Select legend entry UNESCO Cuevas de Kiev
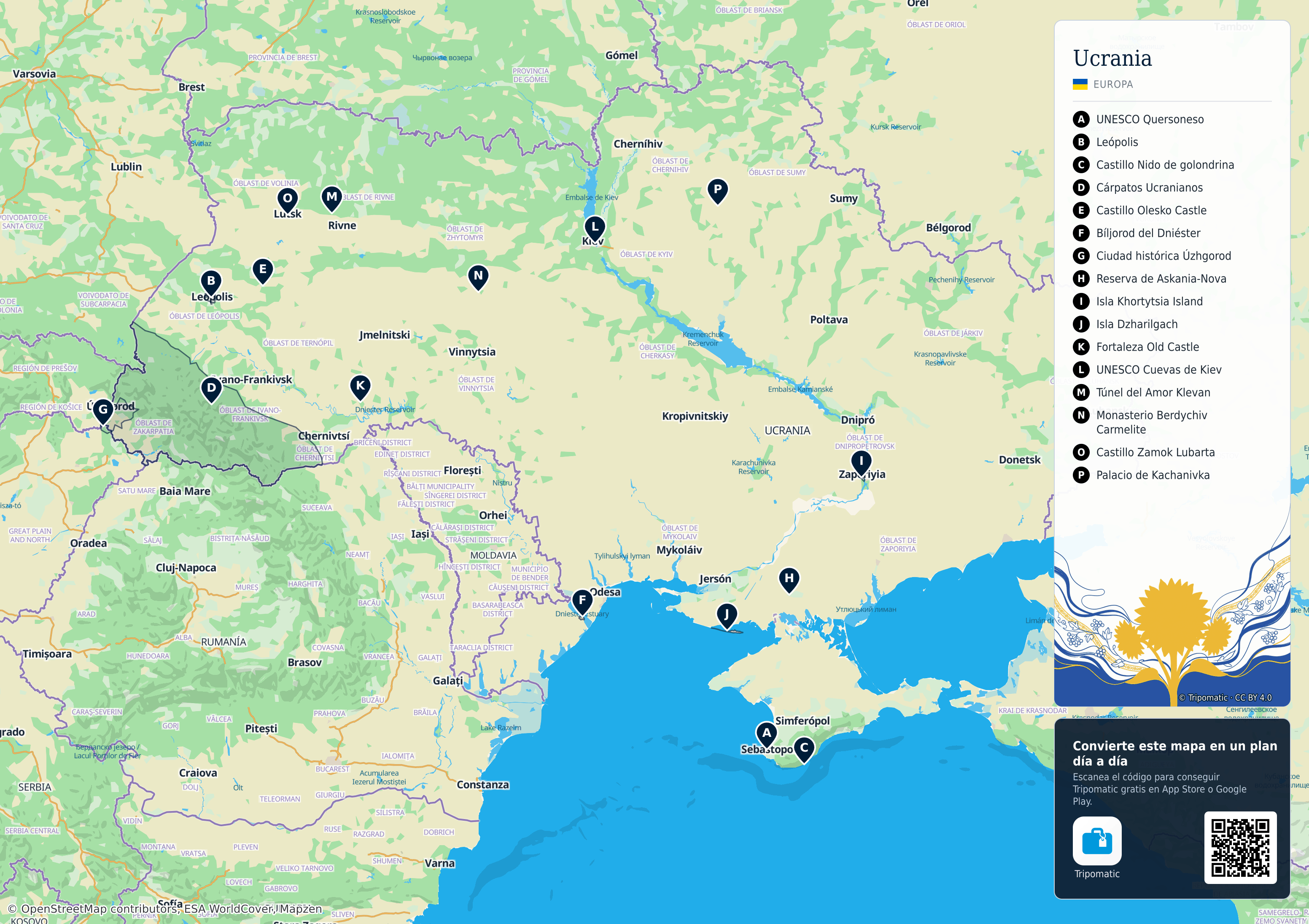The height and width of the screenshot is (924, 1309). click(1158, 370)
